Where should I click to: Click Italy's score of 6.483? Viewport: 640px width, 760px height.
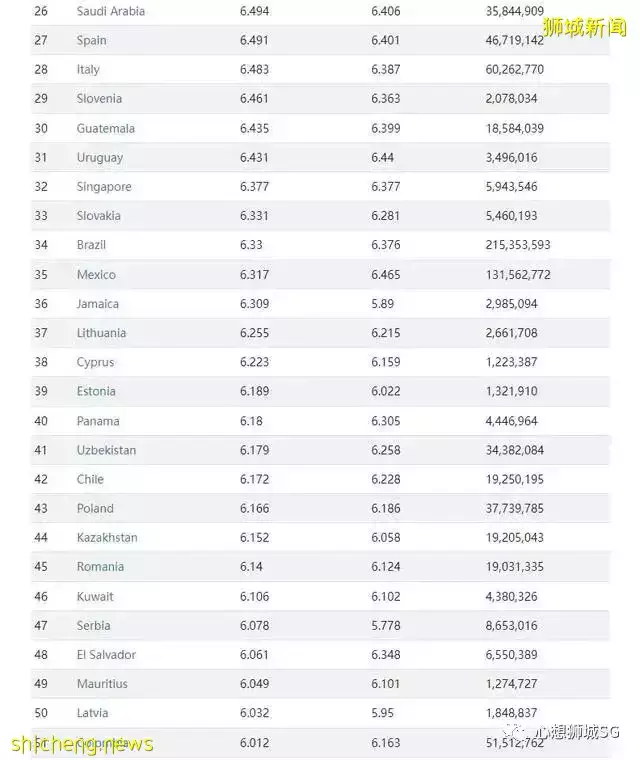[x=254, y=70]
